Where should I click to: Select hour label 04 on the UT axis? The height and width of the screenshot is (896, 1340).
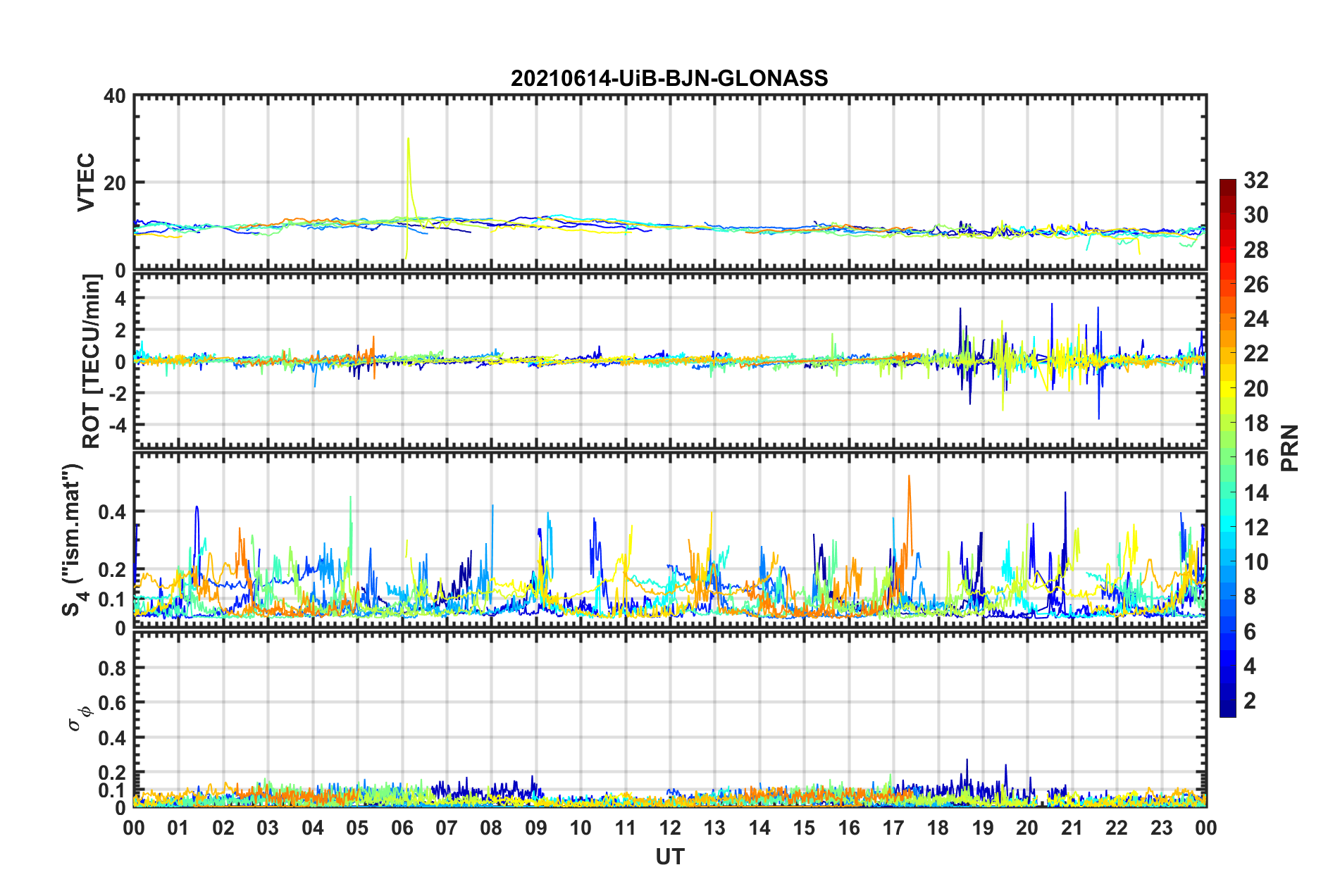(313, 828)
